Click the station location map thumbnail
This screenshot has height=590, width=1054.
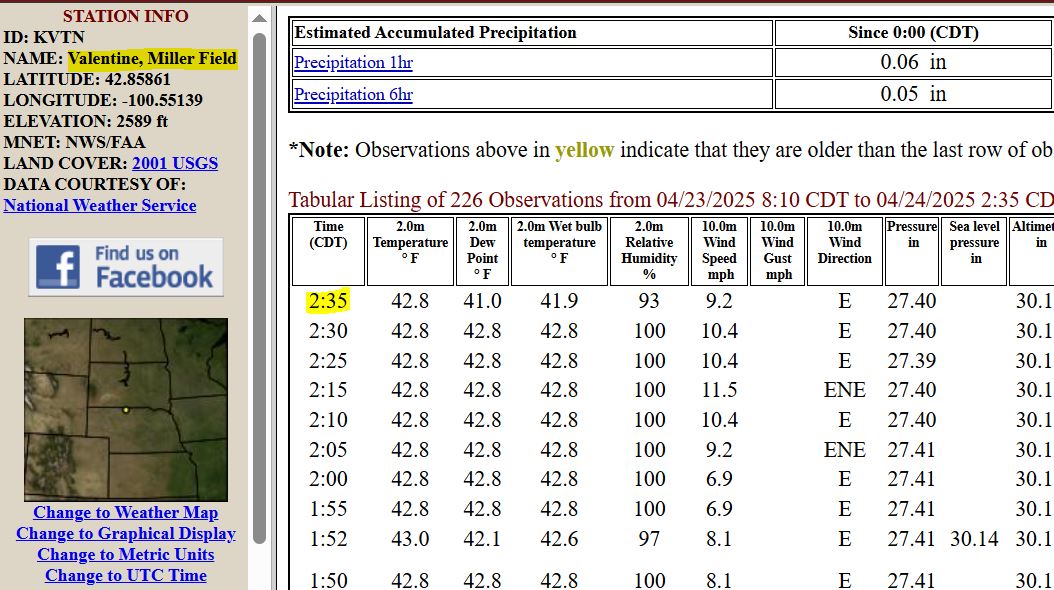[126, 410]
